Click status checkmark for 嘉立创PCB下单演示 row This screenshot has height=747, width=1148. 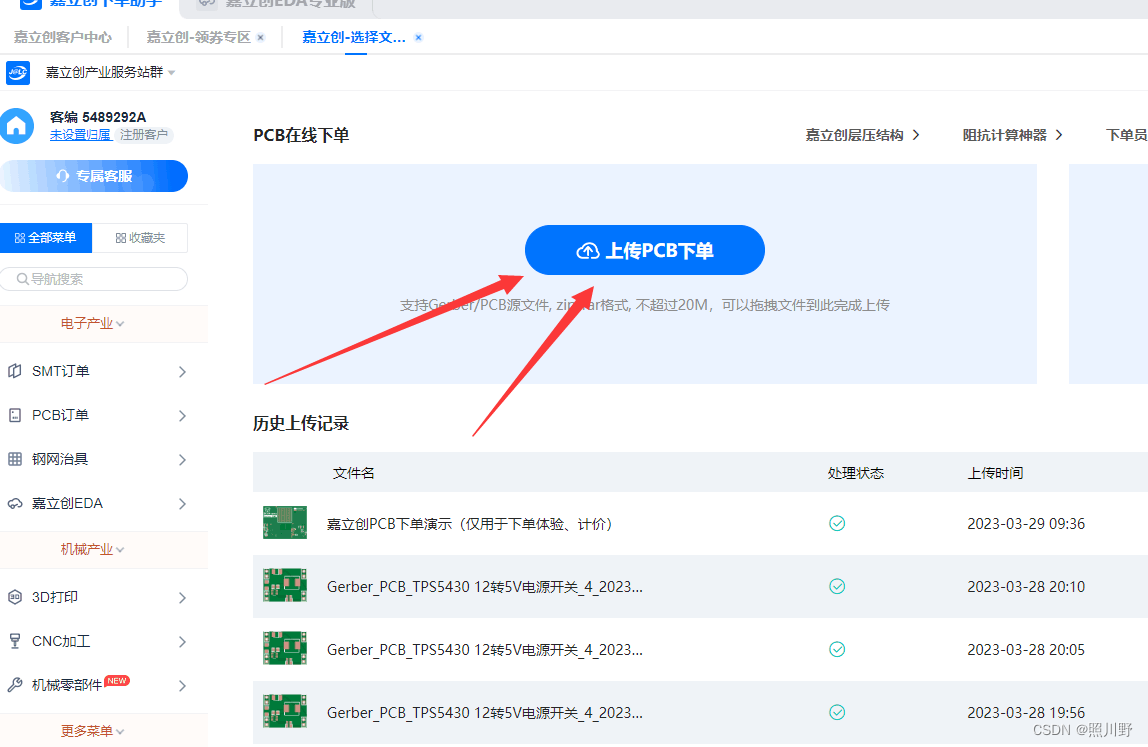[x=837, y=523]
